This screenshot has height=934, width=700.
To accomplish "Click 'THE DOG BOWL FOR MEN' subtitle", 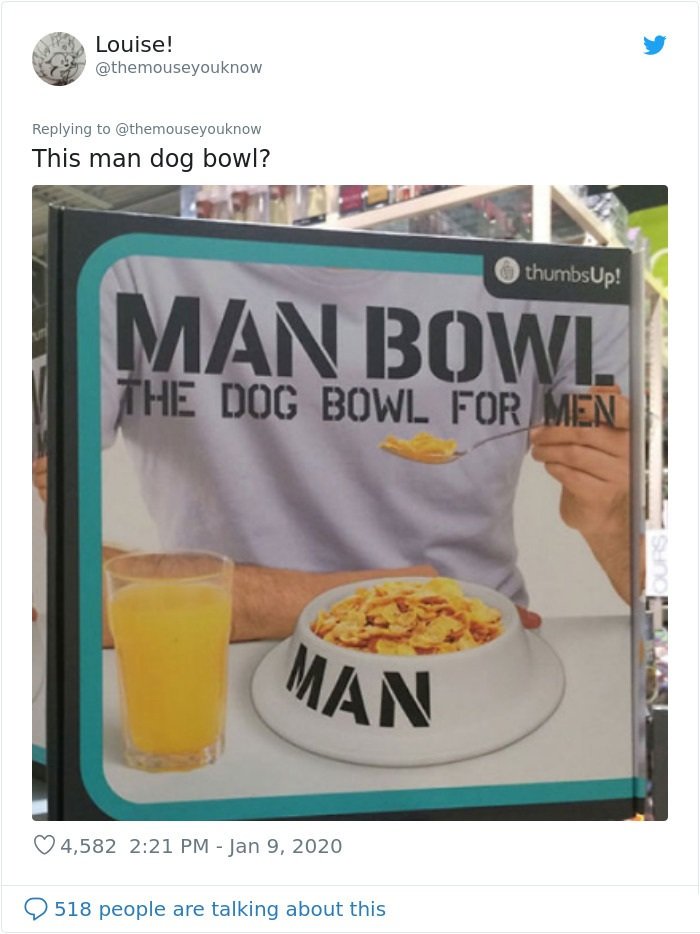I will (366, 406).
